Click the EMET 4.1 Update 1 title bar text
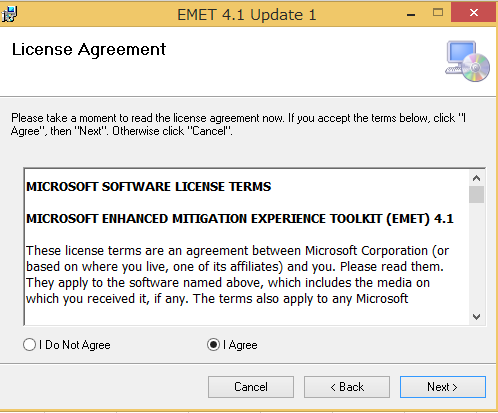The image size is (498, 413). pyautogui.click(x=247, y=15)
